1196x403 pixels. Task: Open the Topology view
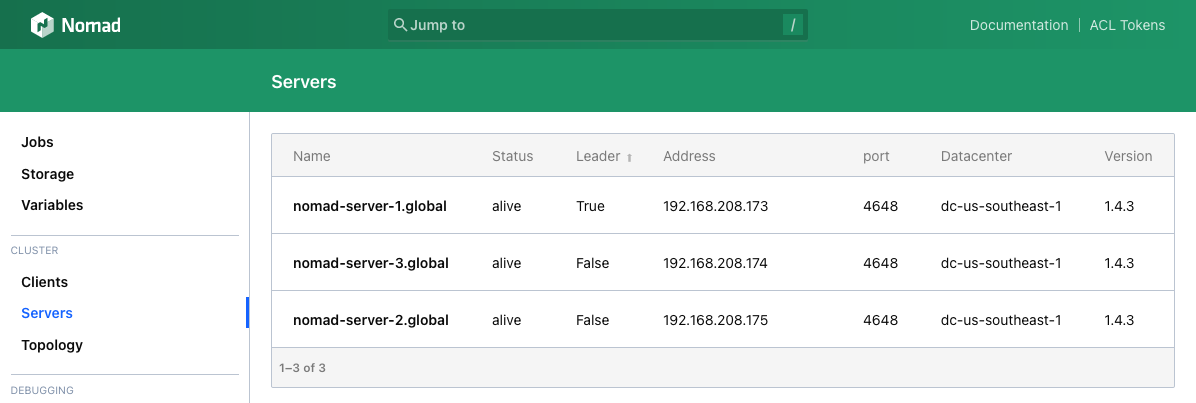(52, 345)
